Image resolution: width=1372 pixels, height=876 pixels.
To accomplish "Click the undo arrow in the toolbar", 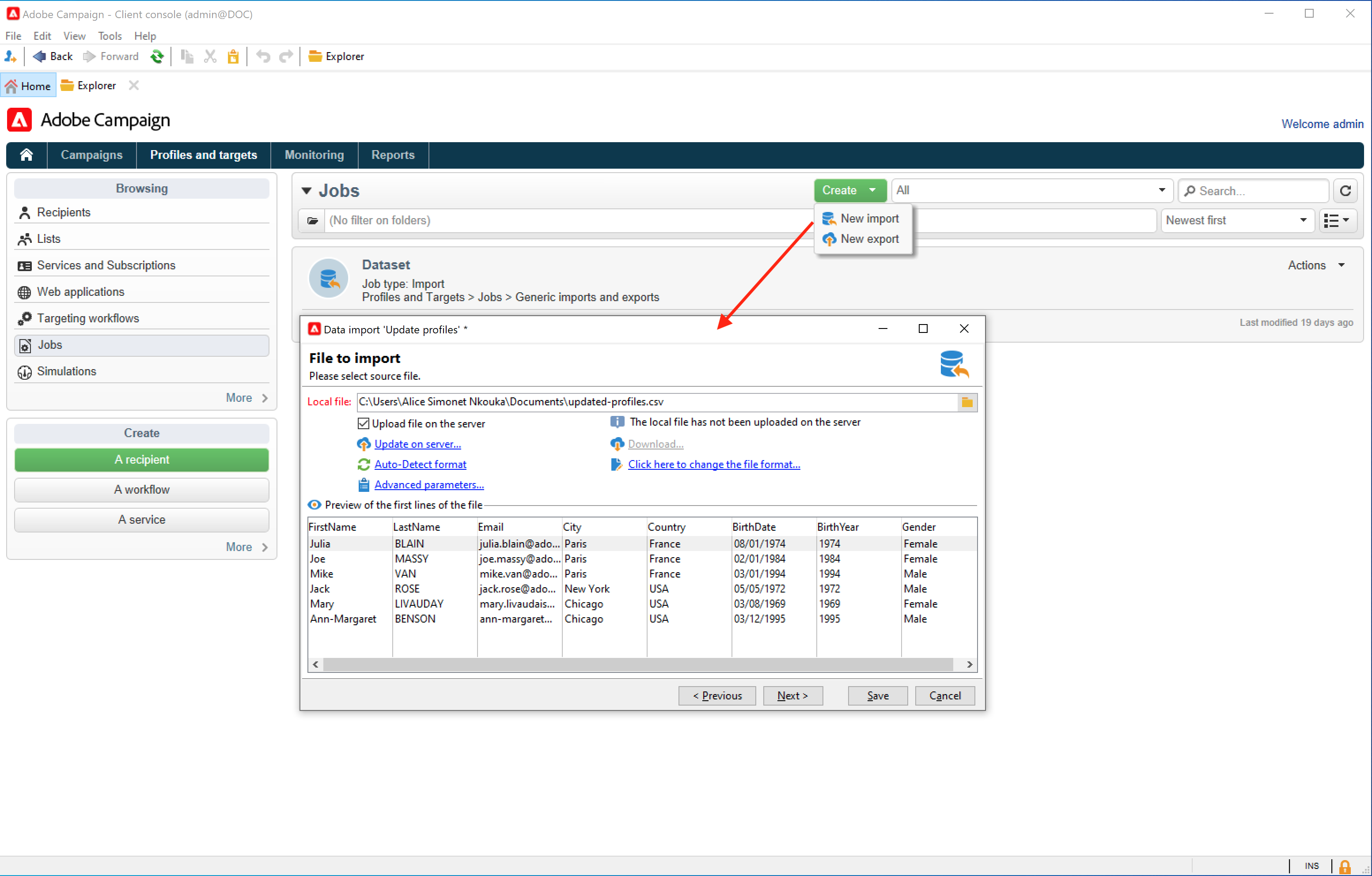I will pyautogui.click(x=263, y=57).
